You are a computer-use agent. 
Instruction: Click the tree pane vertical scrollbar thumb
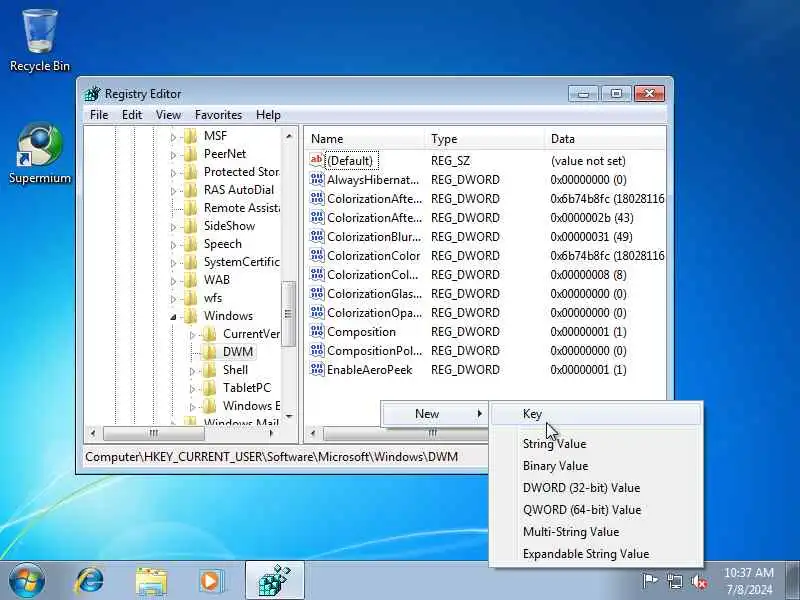pyautogui.click(x=288, y=314)
